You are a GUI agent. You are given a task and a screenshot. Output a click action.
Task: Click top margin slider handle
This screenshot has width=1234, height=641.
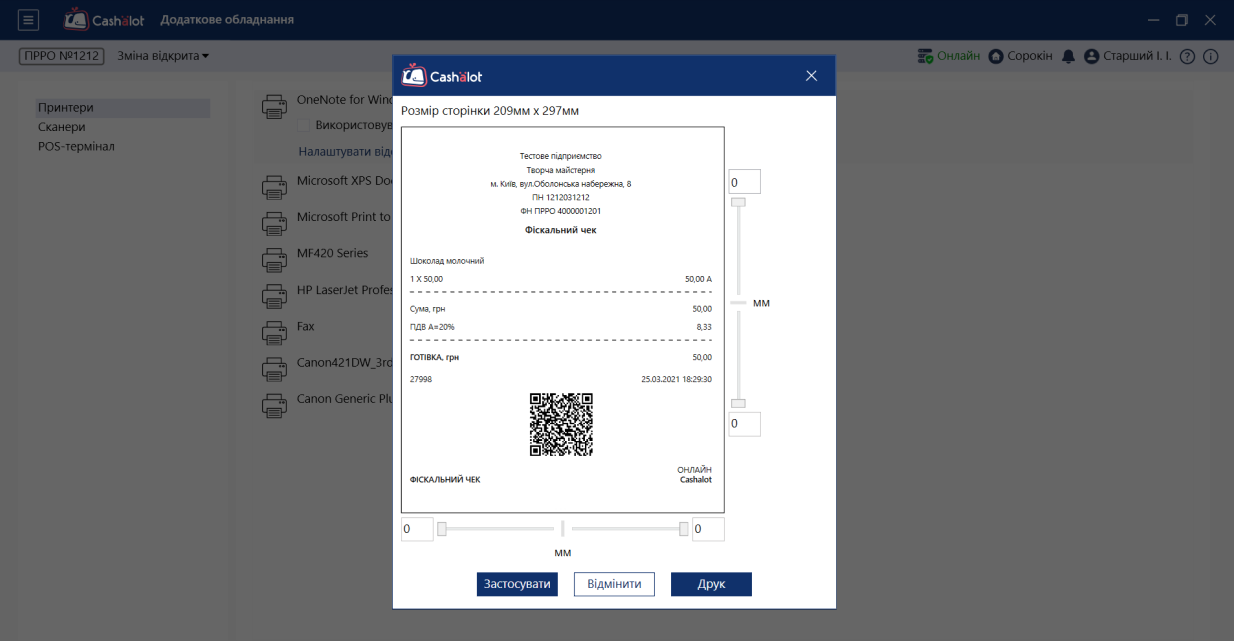[x=738, y=202]
